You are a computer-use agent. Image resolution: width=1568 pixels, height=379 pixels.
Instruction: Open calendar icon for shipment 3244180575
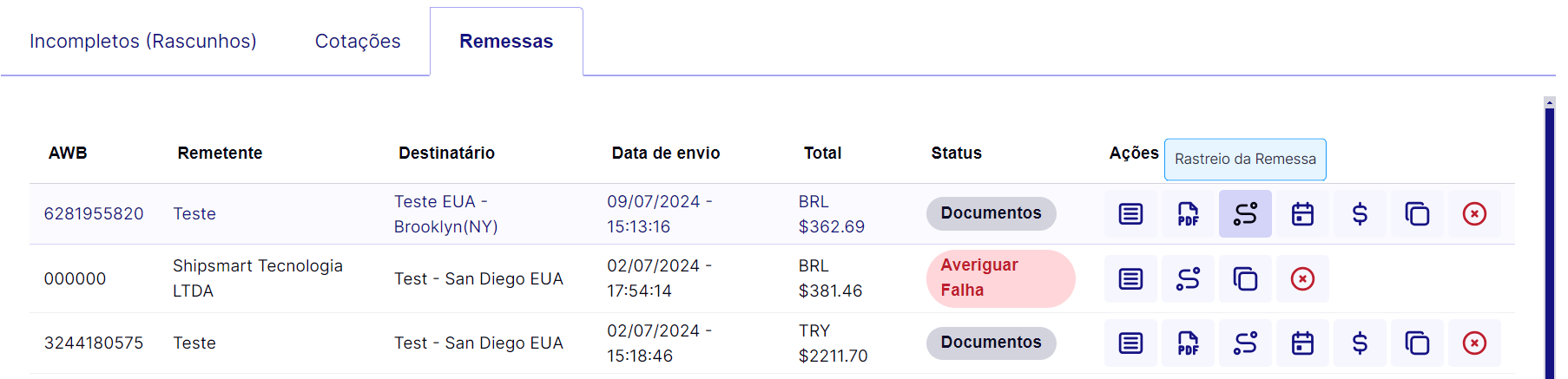[1302, 343]
